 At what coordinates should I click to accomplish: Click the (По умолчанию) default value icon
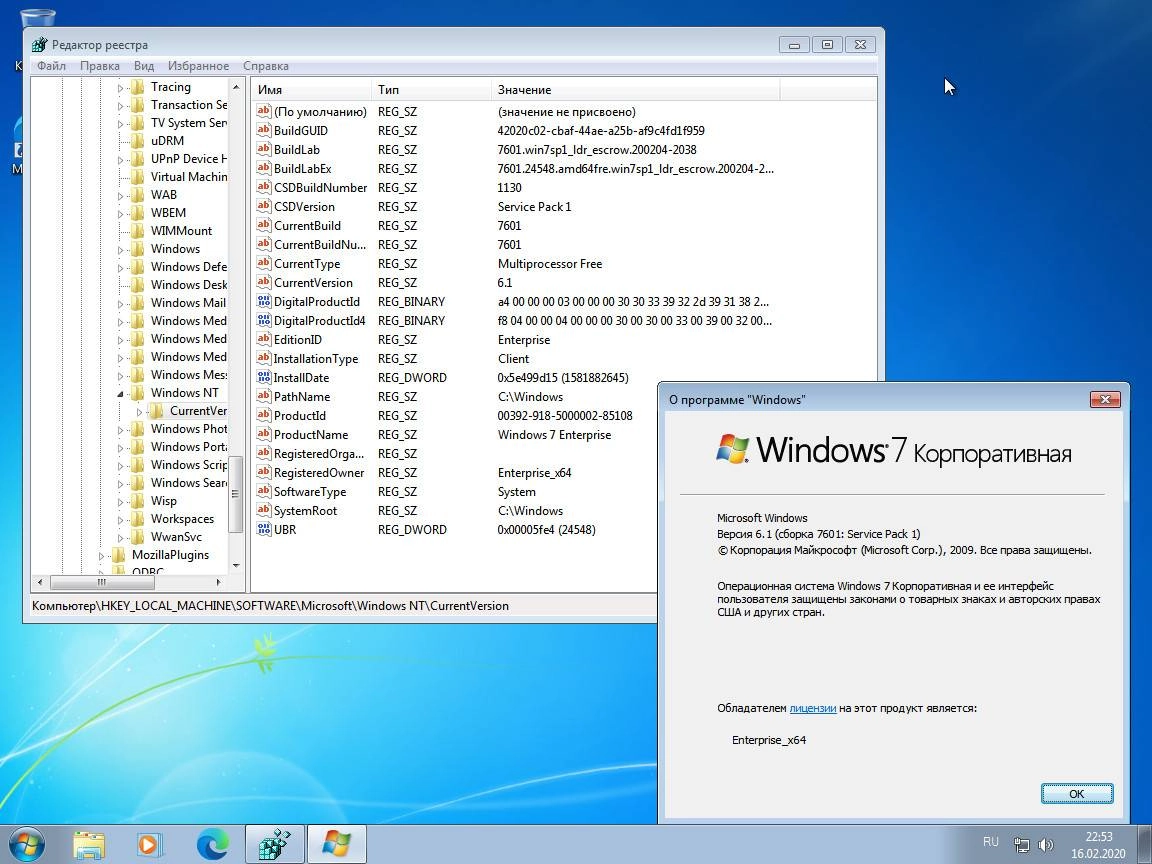click(x=264, y=112)
